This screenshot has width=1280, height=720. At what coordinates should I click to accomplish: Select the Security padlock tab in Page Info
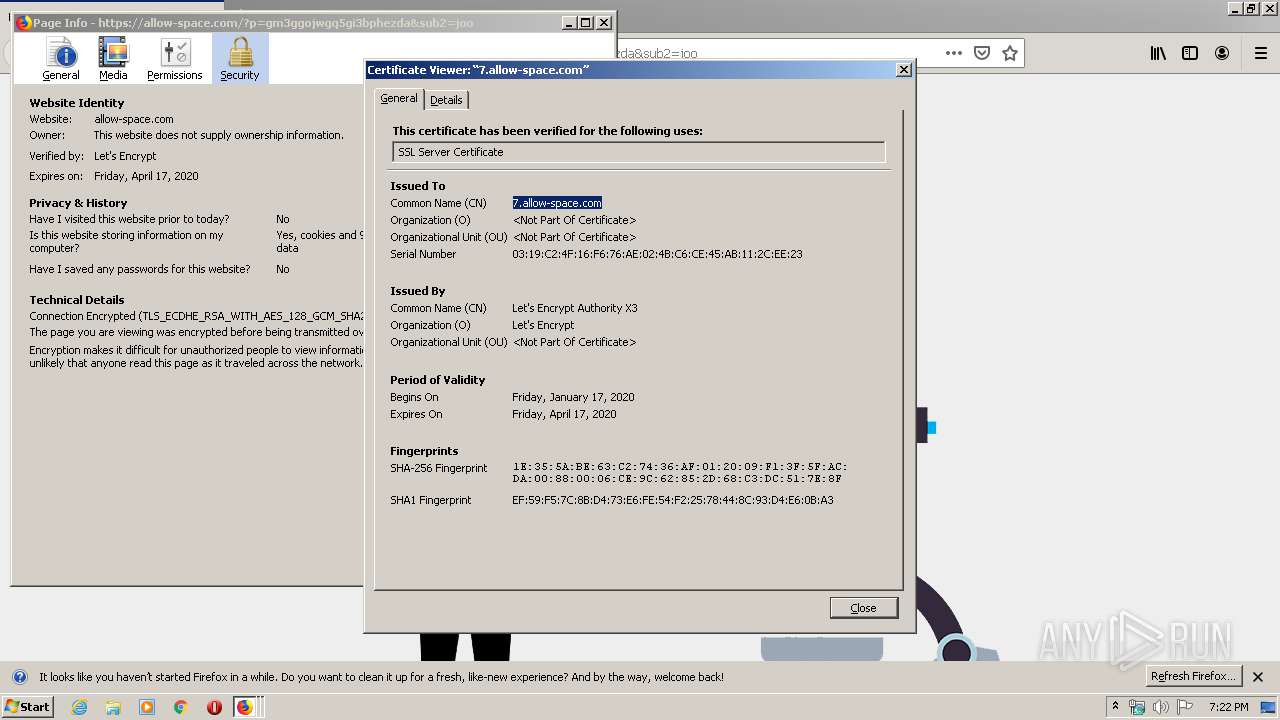point(240,59)
